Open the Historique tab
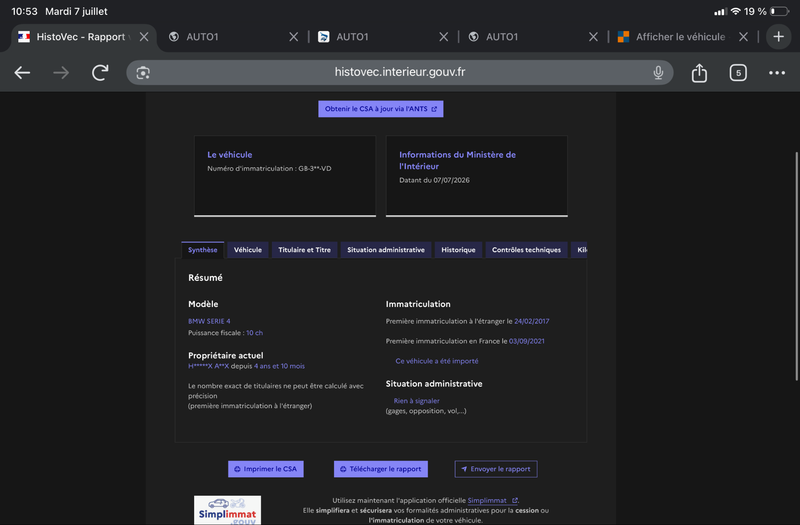This screenshot has height=525, width=800. point(458,250)
